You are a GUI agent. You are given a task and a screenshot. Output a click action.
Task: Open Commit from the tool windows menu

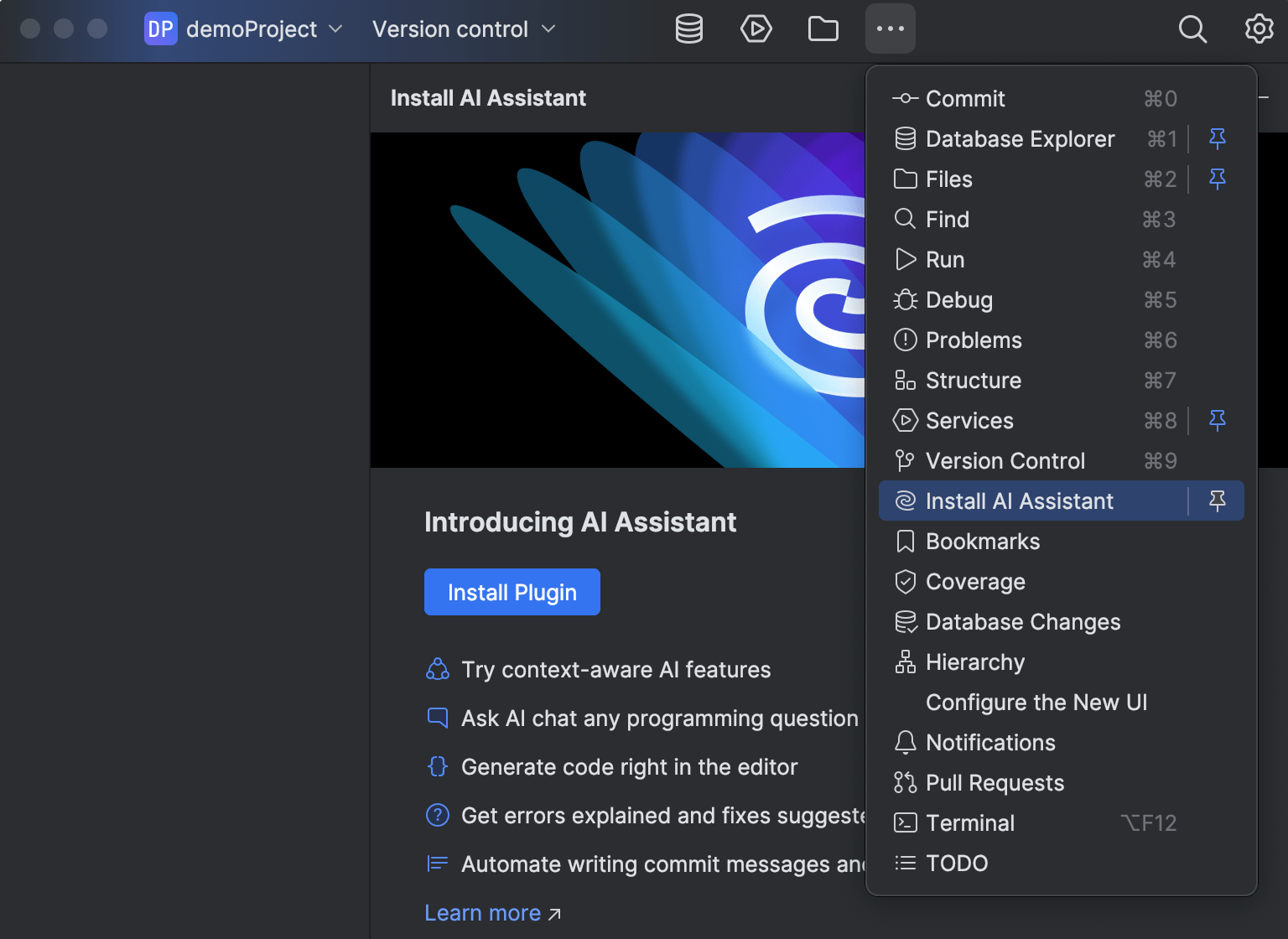pos(965,98)
